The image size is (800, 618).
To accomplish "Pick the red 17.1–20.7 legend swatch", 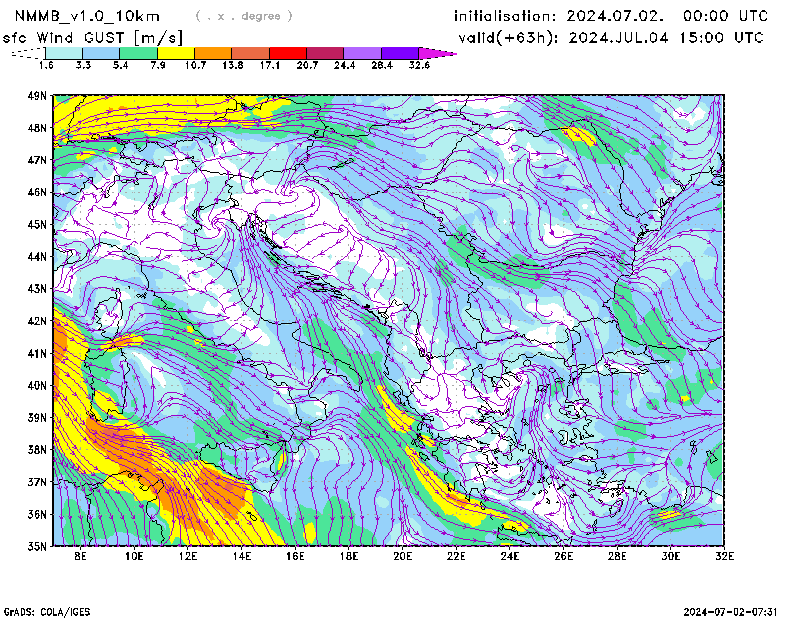I will tap(287, 52).
